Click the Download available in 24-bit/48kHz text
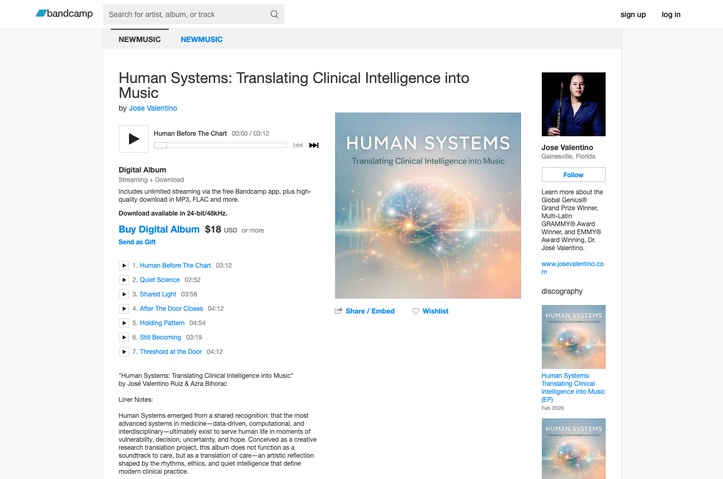 pyautogui.click(x=173, y=213)
